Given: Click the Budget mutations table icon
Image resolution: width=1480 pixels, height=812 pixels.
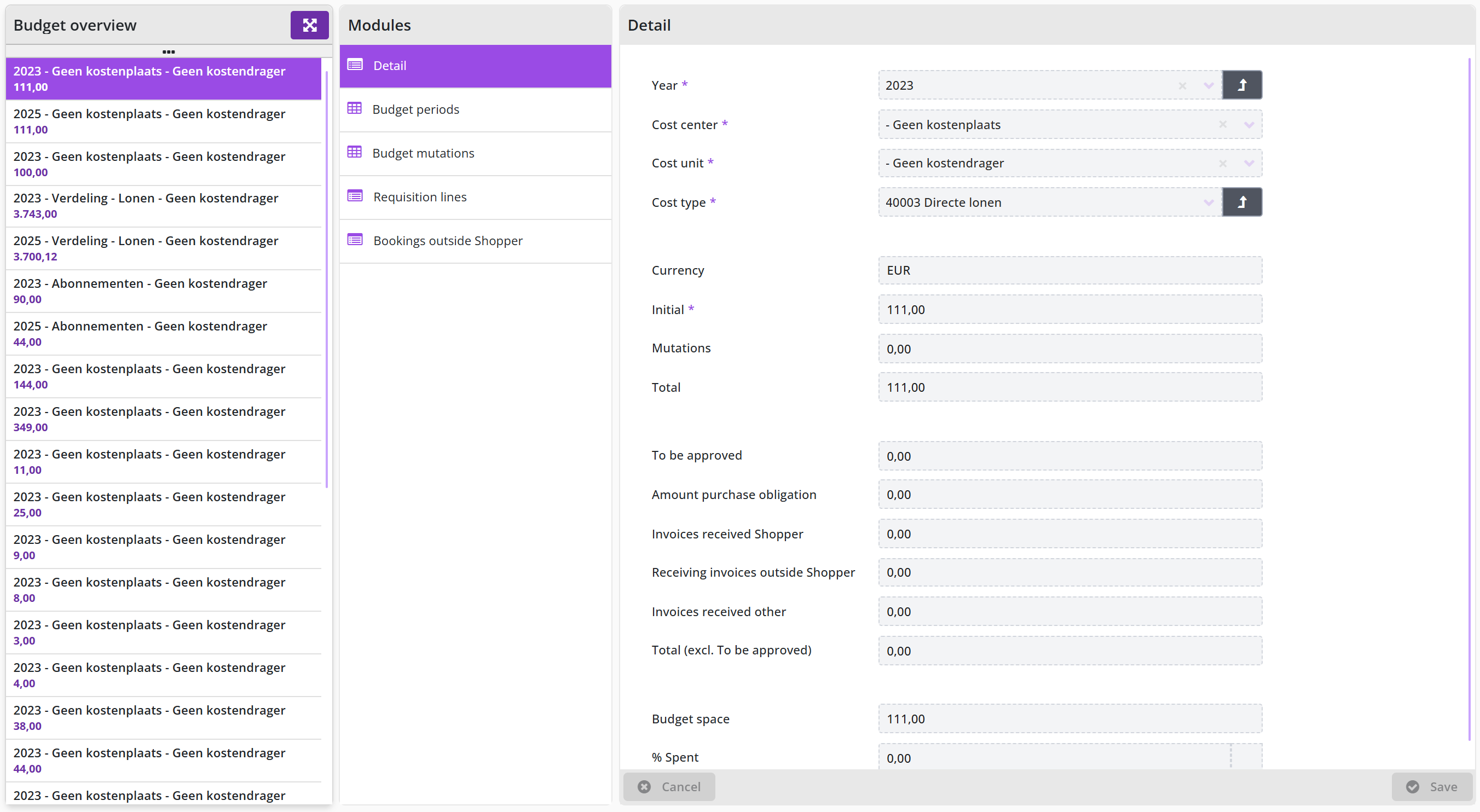Looking at the screenshot, I should [x=355, y=152].
